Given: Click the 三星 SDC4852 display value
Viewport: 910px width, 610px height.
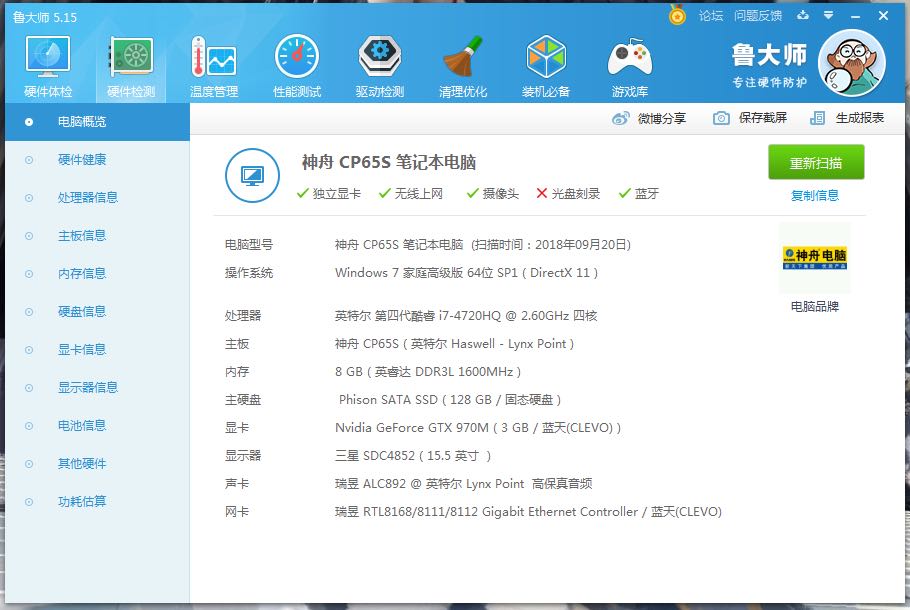Looking at the screenshot, I should coord(413,456).
